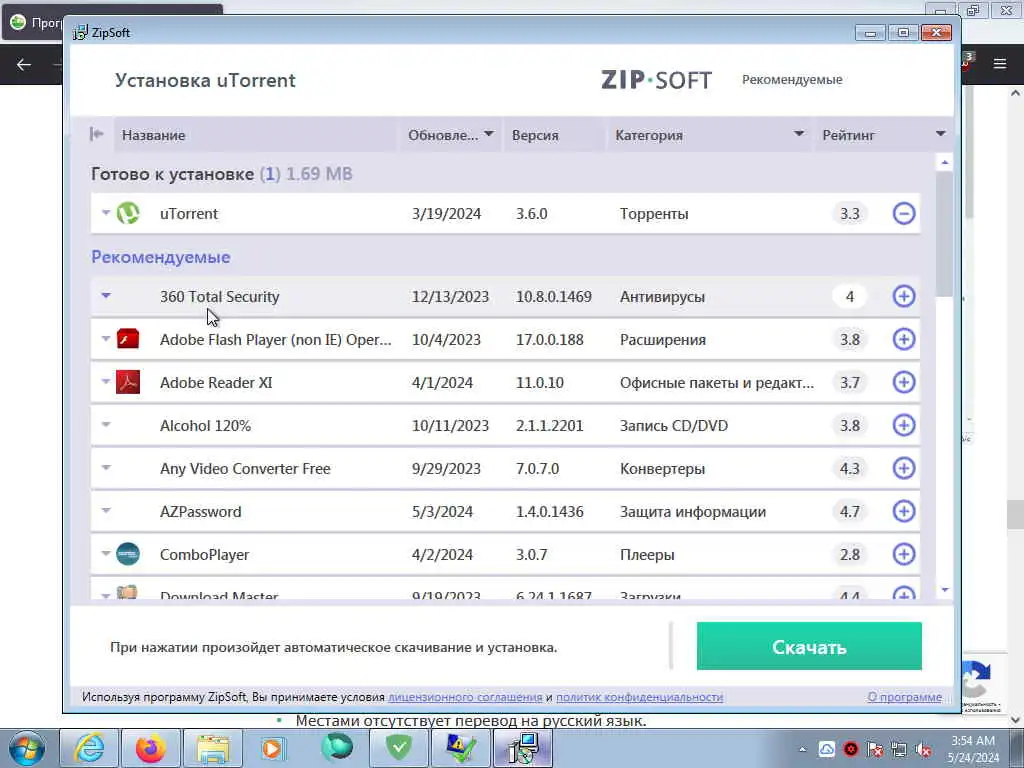Open the О программе link
The image size is (1024, 768).
904,697
